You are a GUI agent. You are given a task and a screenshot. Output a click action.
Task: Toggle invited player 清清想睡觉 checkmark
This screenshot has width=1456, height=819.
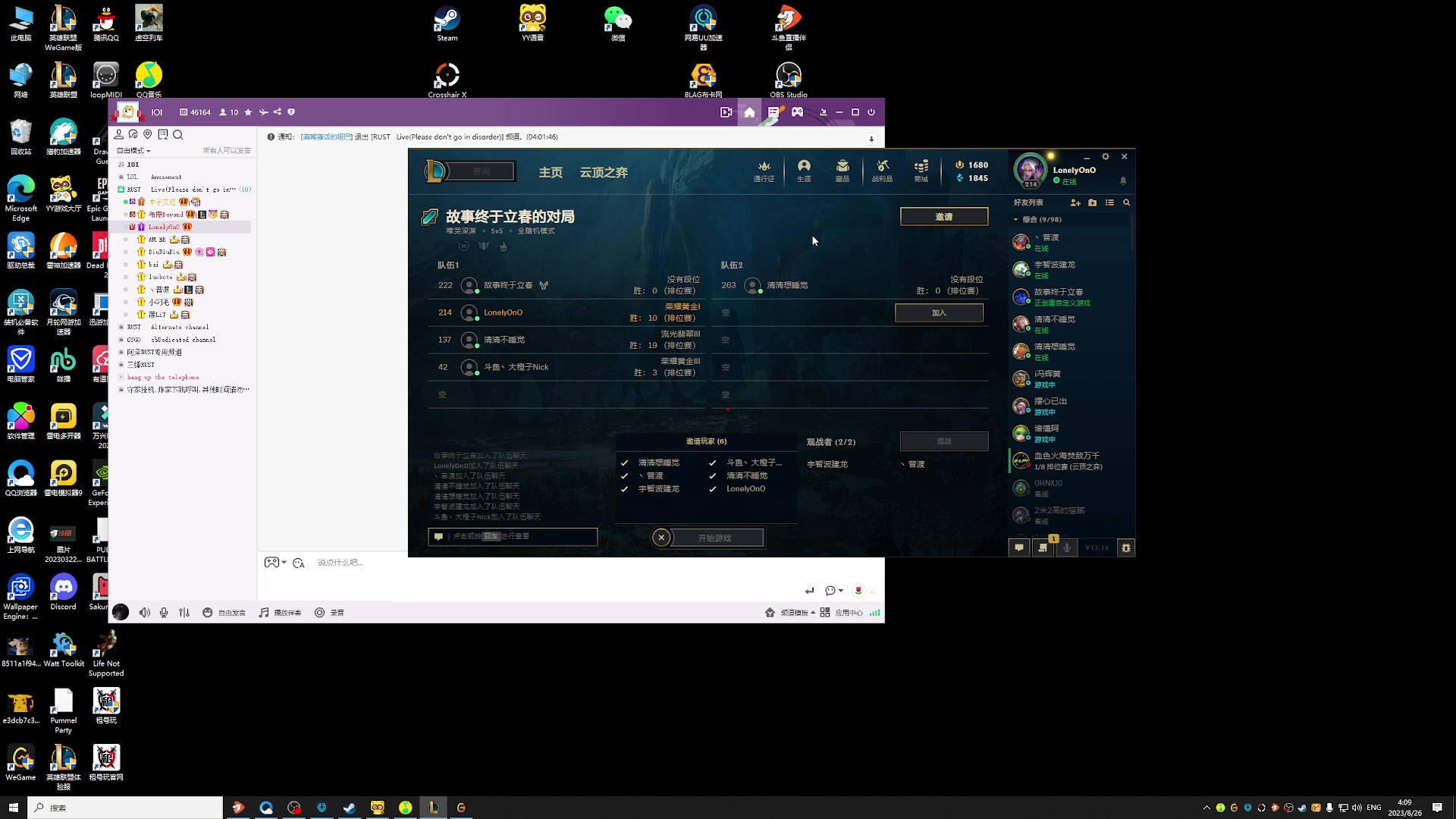pyautogui.click(x=624, y=463)
